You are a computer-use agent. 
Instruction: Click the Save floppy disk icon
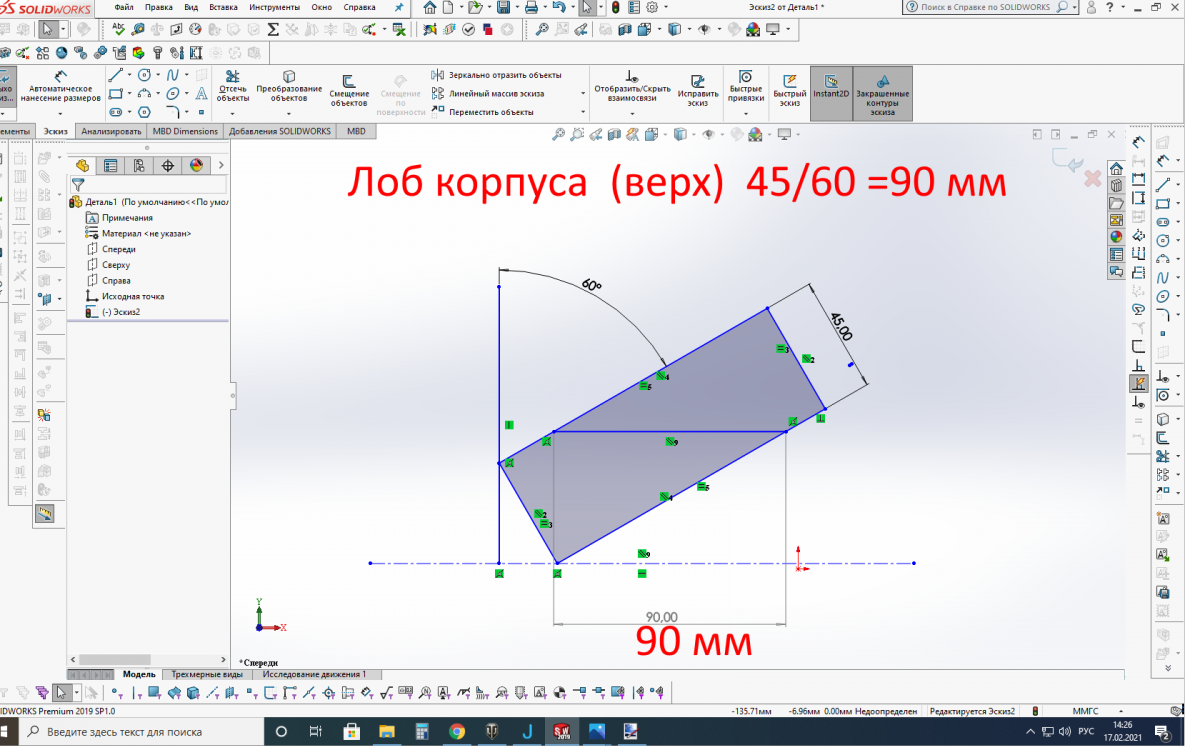504,7
